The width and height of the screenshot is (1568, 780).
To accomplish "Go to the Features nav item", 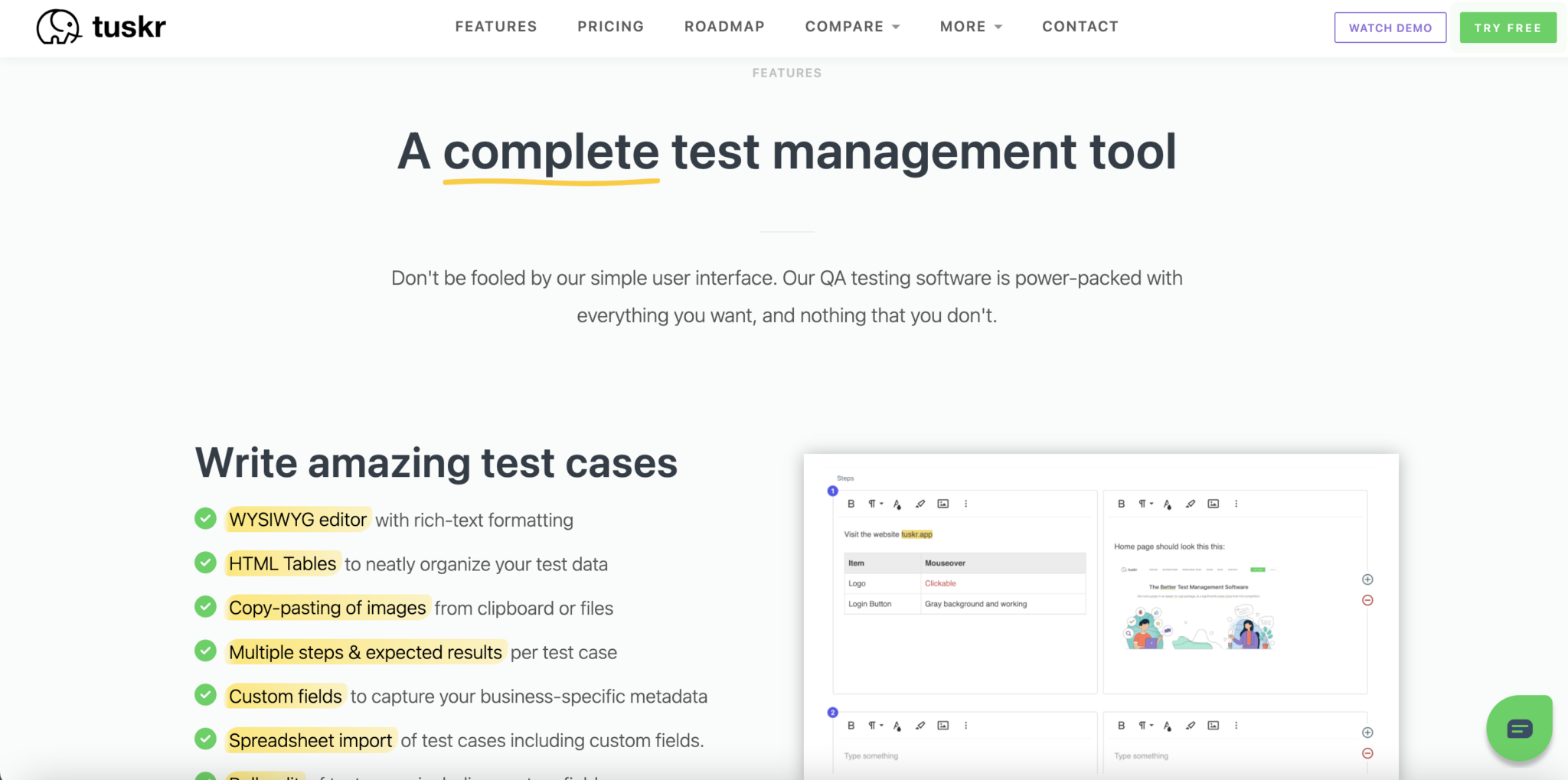I will [496, 27].
